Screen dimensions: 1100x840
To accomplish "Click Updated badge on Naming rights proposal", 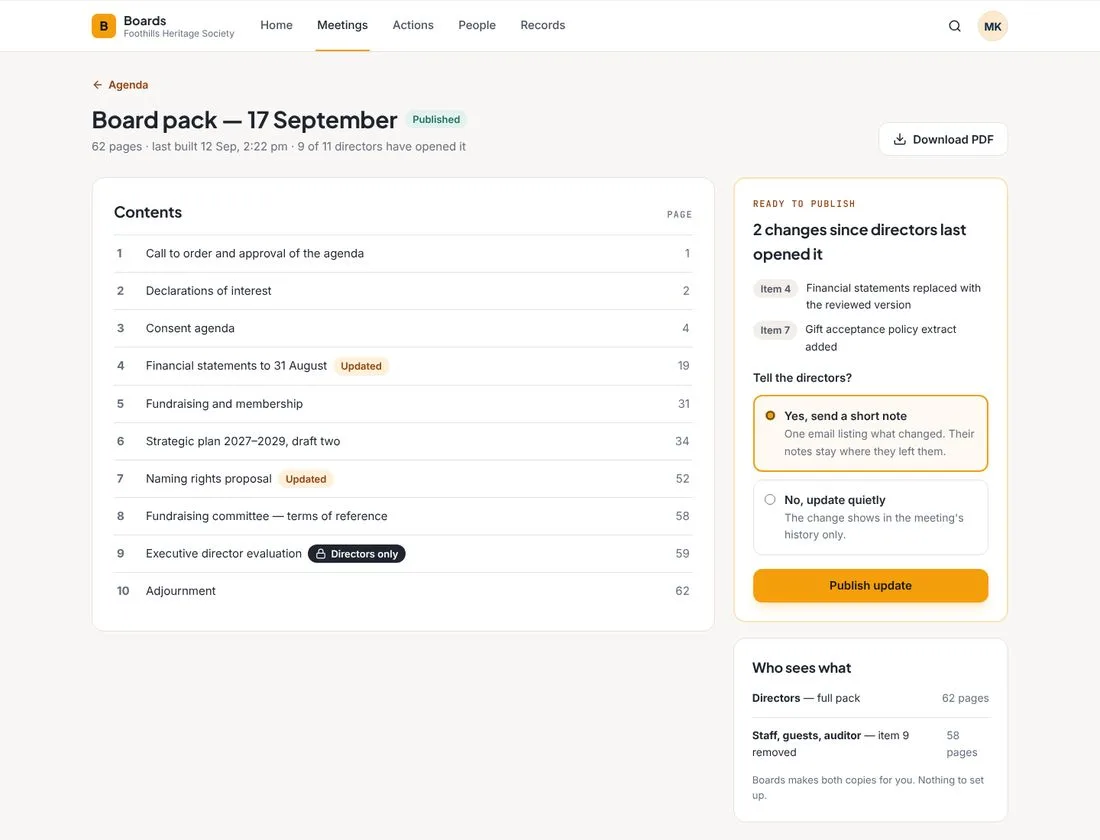I will (x=306, y=479).
